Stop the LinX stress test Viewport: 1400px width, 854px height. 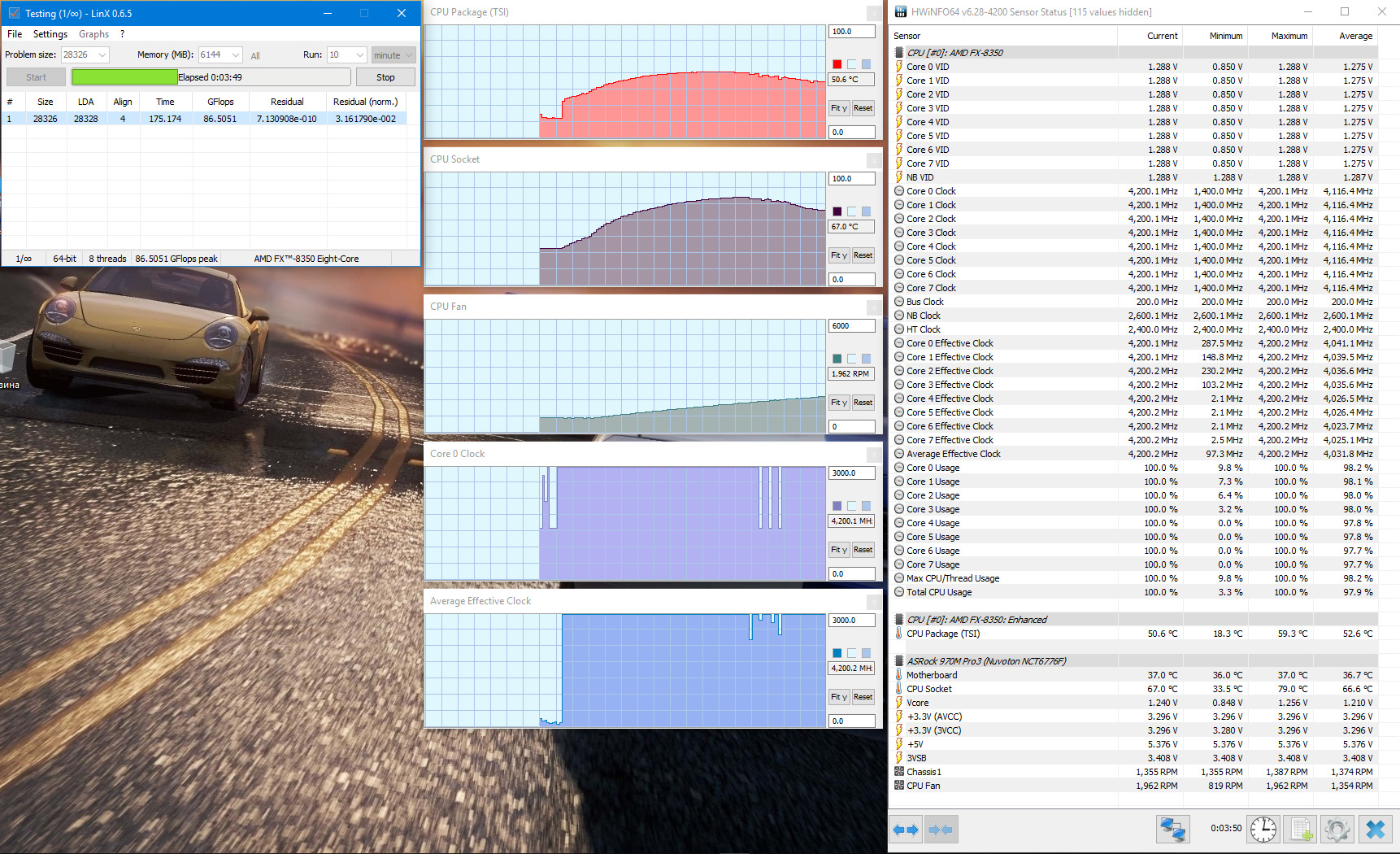[385, 77]
